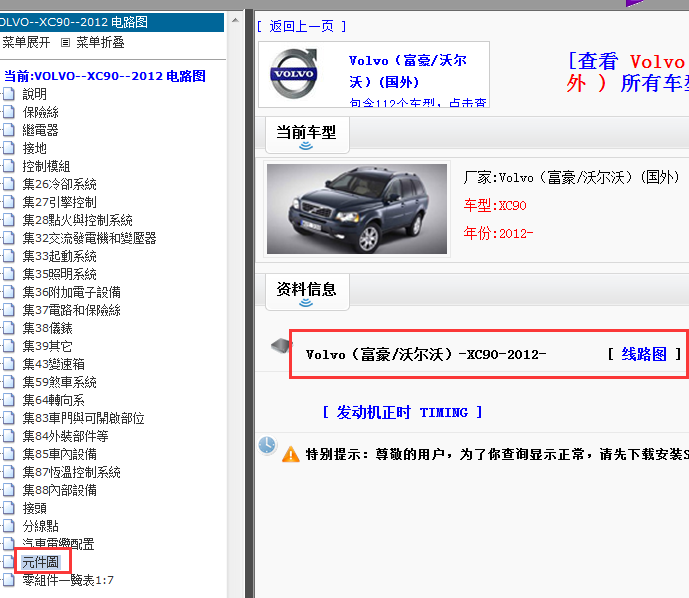Expand all menus with 菜单展开
The width and height of the screenshot is (689, 598).
26,42
